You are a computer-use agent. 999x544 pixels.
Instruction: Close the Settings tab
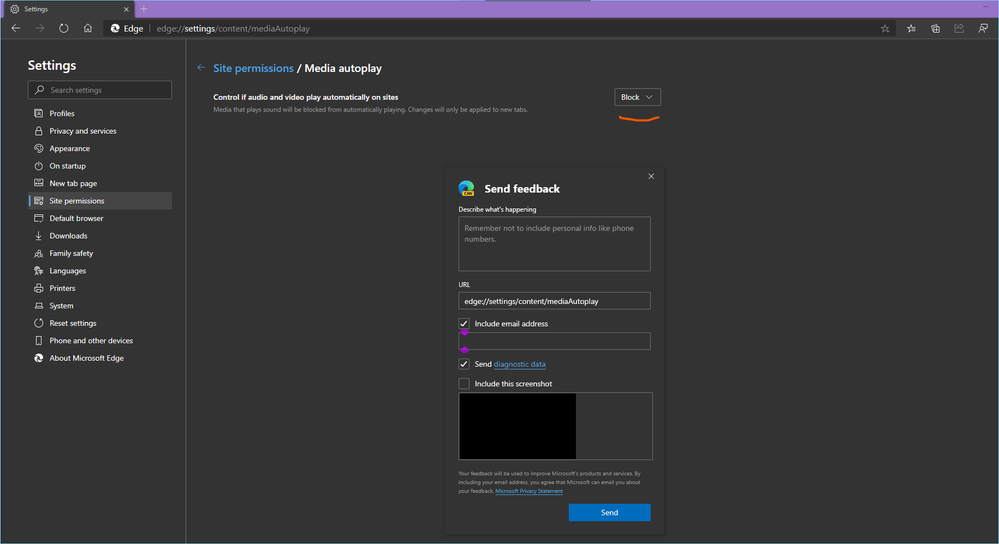[126, 9]
